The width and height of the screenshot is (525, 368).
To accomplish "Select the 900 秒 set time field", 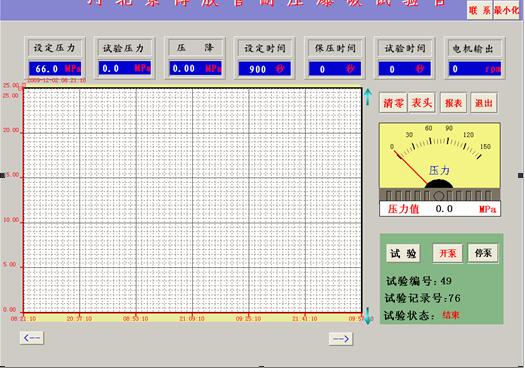I will click(x=265, y=69).
